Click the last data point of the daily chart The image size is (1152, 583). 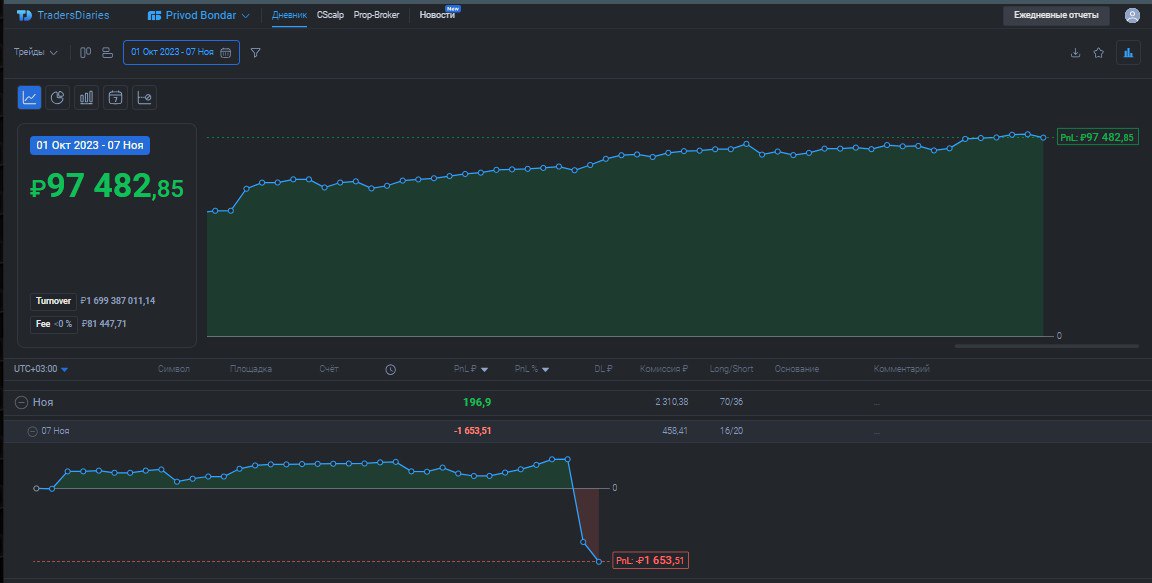point(599,562)
